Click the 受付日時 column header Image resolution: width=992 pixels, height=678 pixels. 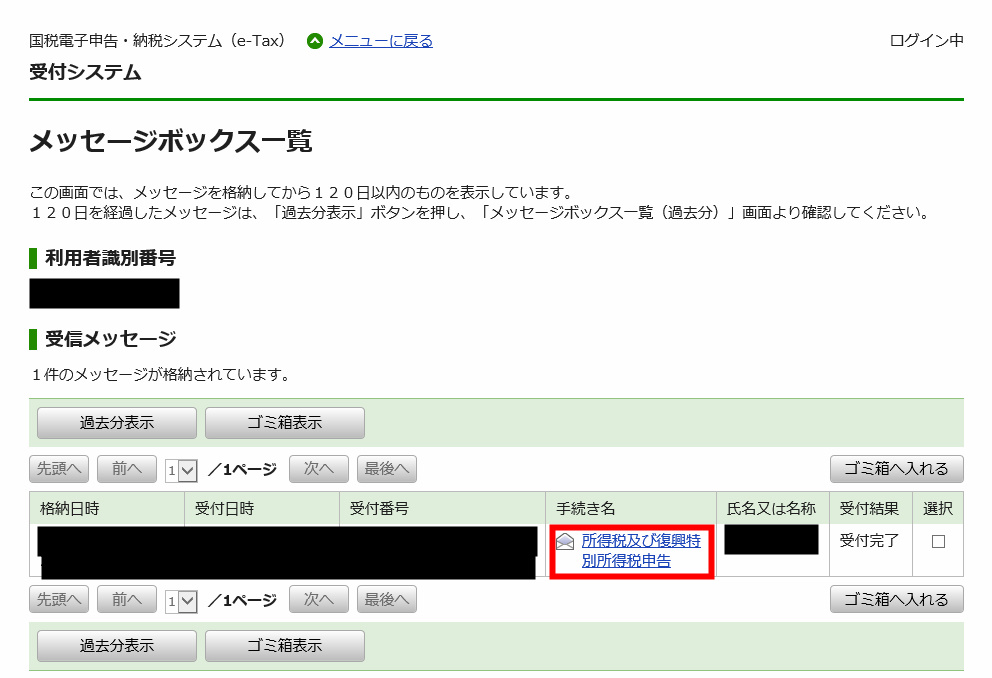point(262,508)
